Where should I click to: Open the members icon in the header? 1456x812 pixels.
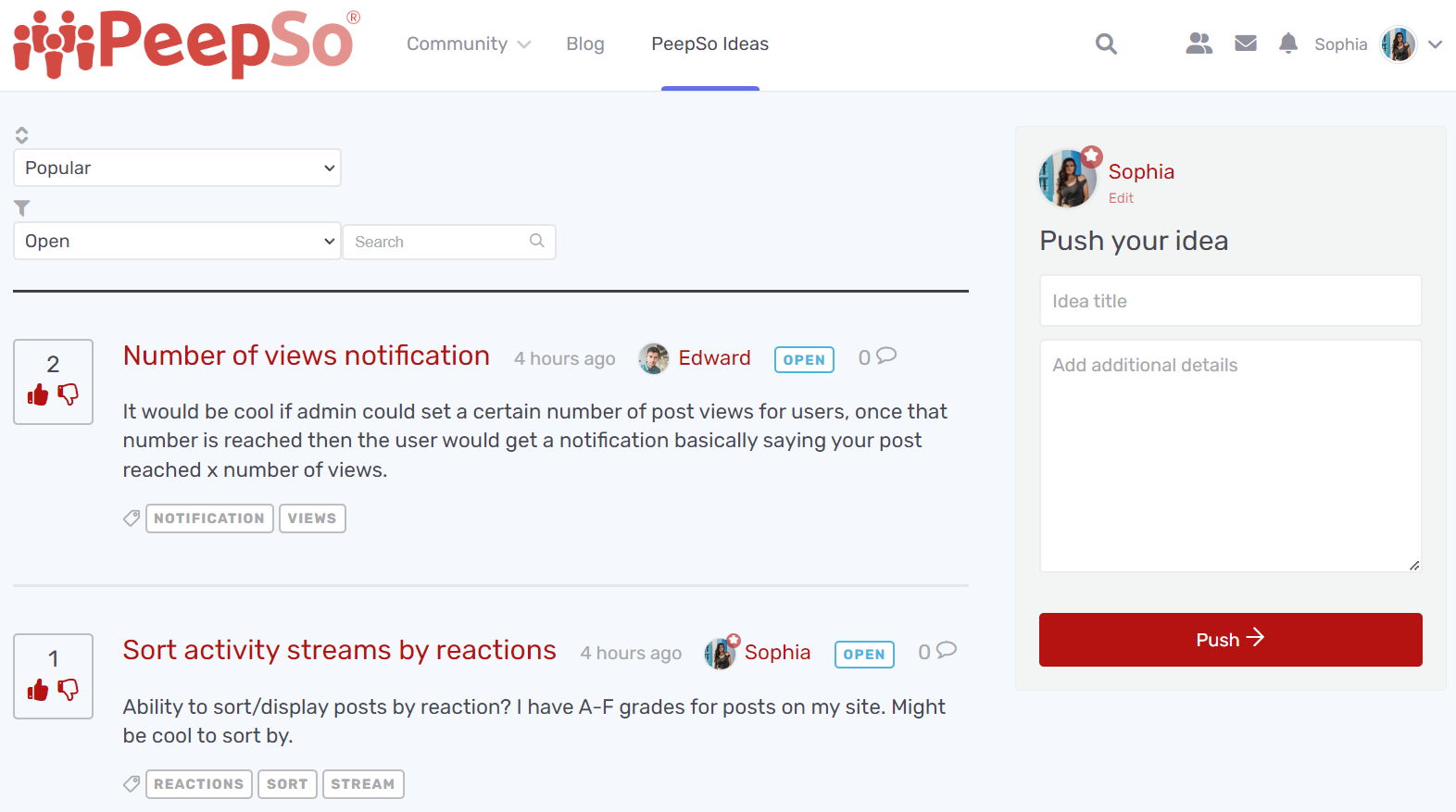(1199, 43)
